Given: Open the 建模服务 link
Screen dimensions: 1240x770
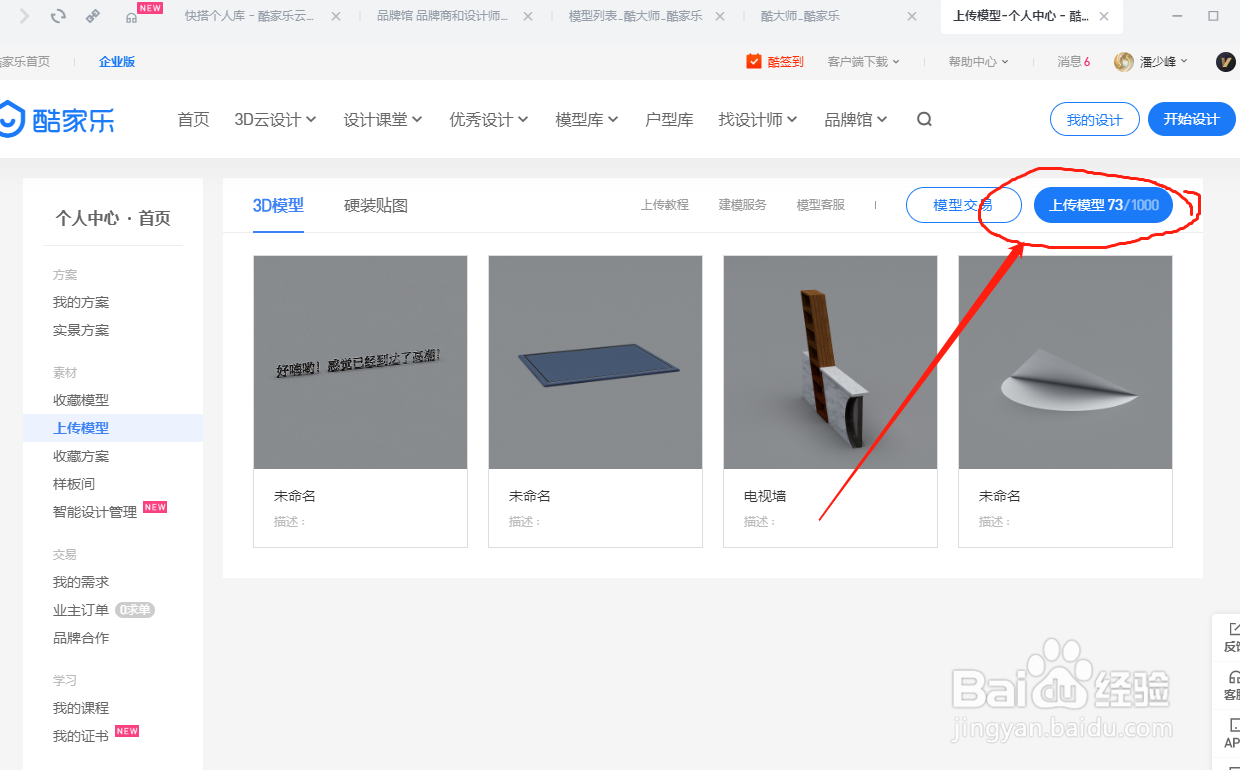Looking at the screenshot, I should (x=743, y=205).
